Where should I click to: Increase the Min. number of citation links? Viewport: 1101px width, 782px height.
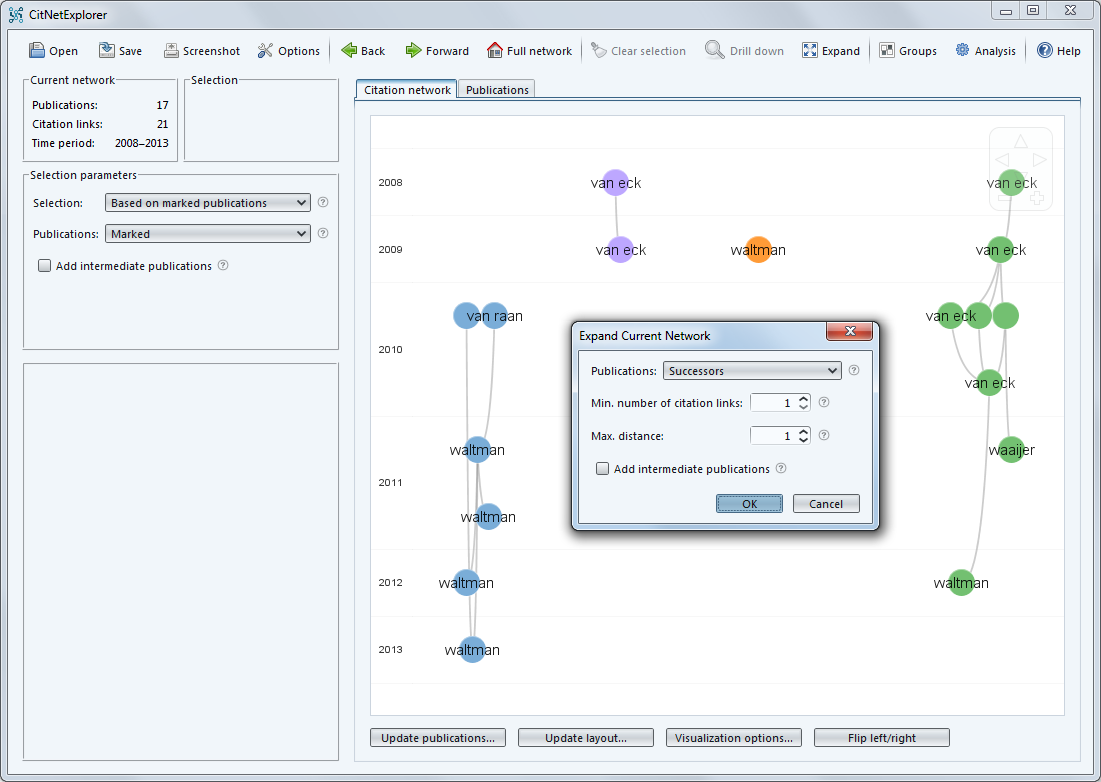(804, 398)
